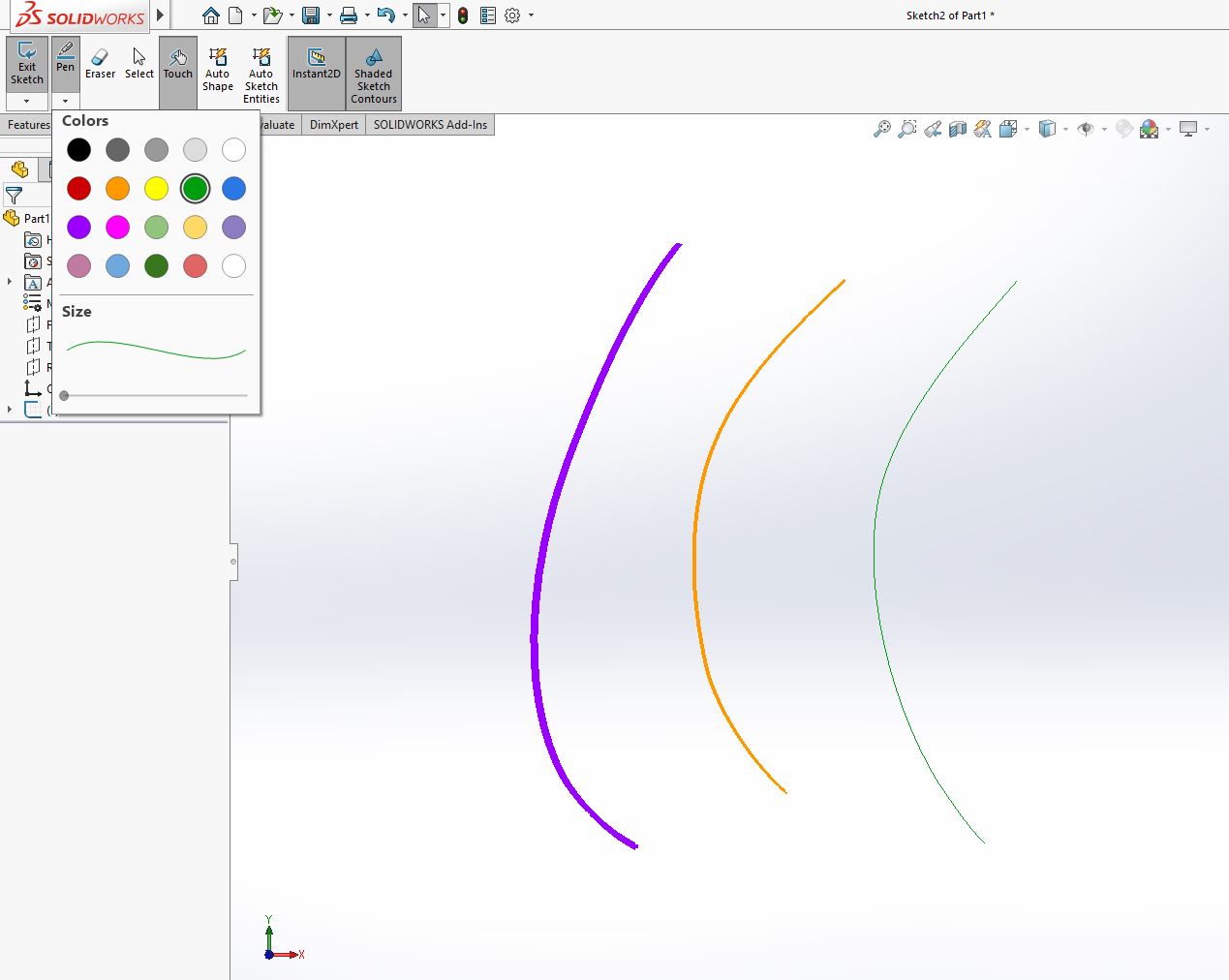The image size is (1229, 980).
Task: Pick the orange color swatch
Action: 117,189
